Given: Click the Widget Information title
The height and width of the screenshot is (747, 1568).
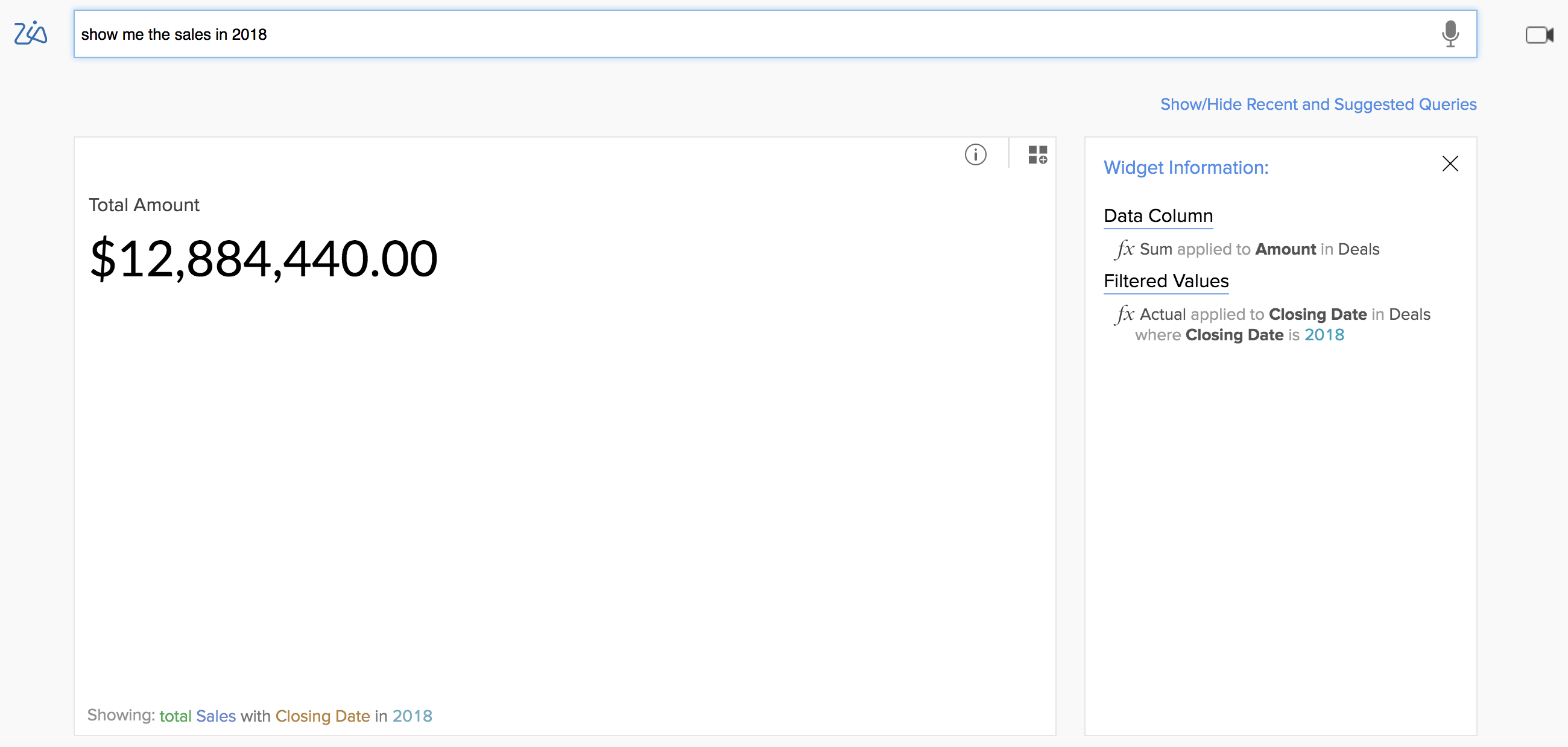Looking at the screenshot, I should 1186,167.
